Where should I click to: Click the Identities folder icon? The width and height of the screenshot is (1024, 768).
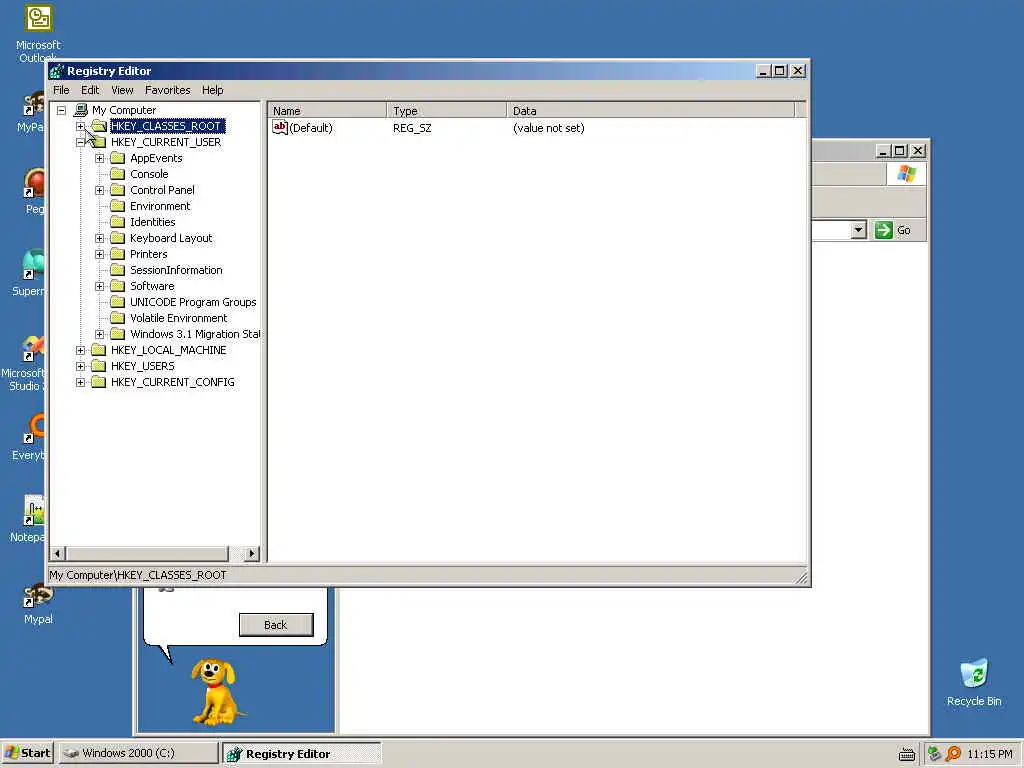(118, 222)
